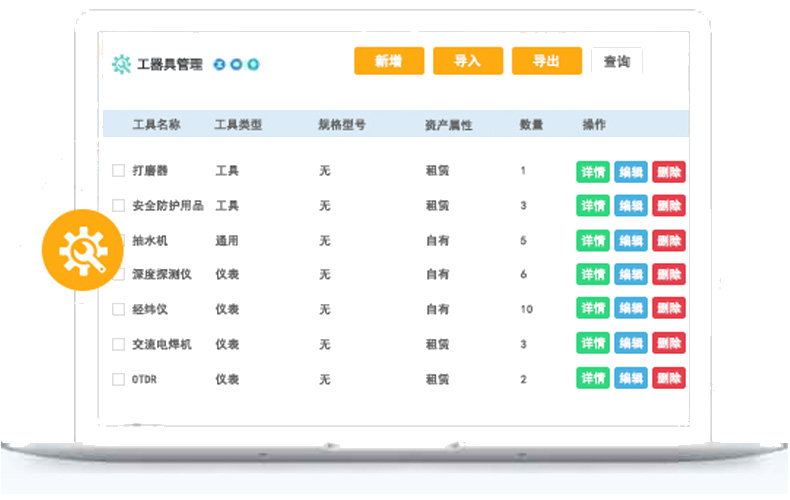Click 编辑 for the 交流电焊机 row
The height and width of the screenshot is (500, 790).
631,343
